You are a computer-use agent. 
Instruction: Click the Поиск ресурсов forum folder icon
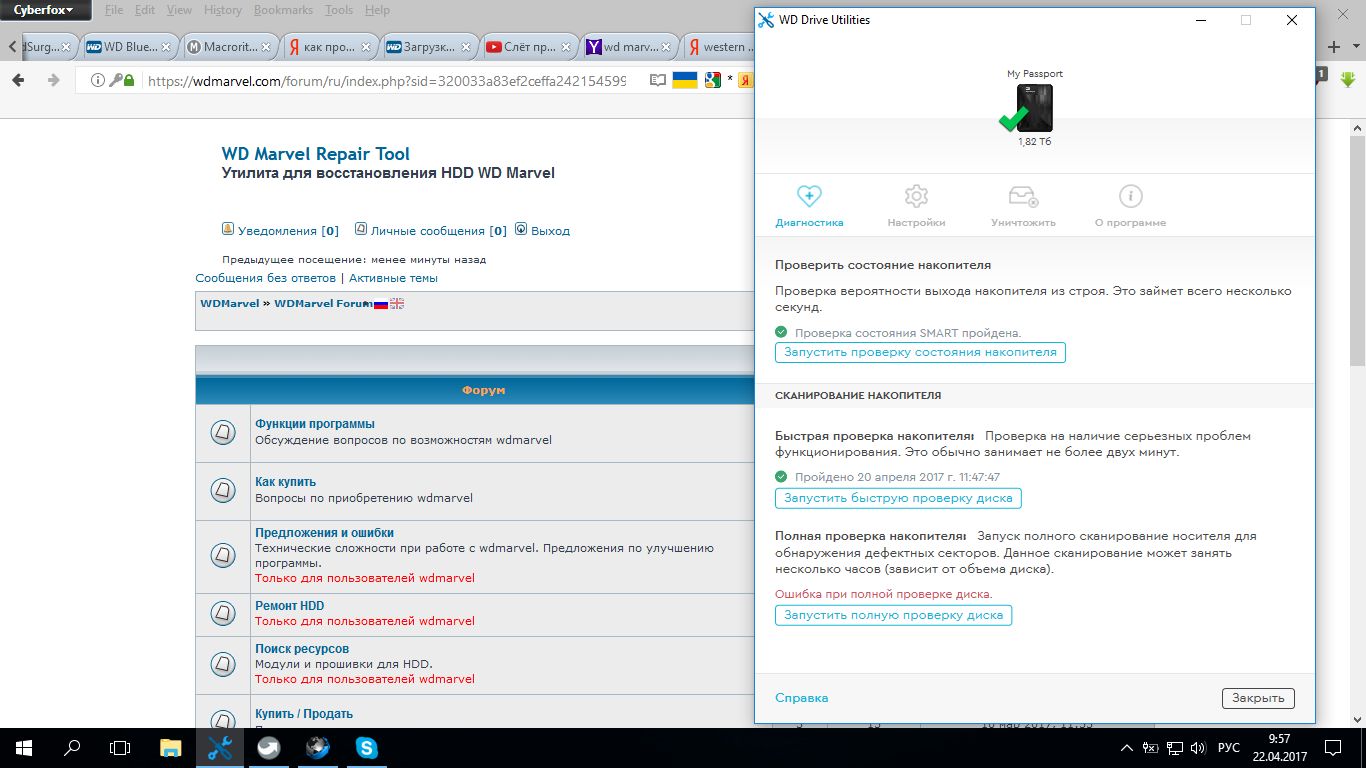point(223,664)
